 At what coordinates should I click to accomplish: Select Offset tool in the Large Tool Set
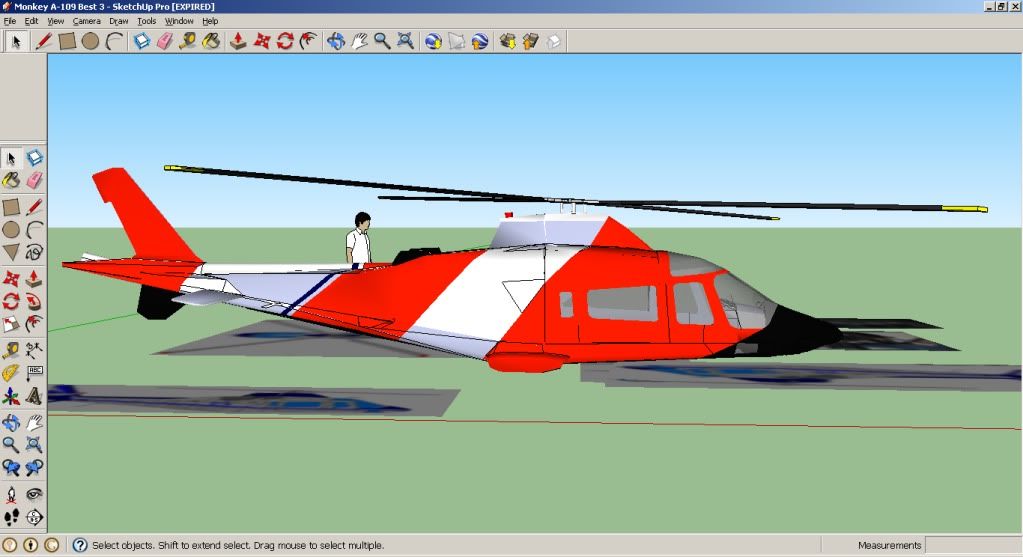tap(35, 324)
